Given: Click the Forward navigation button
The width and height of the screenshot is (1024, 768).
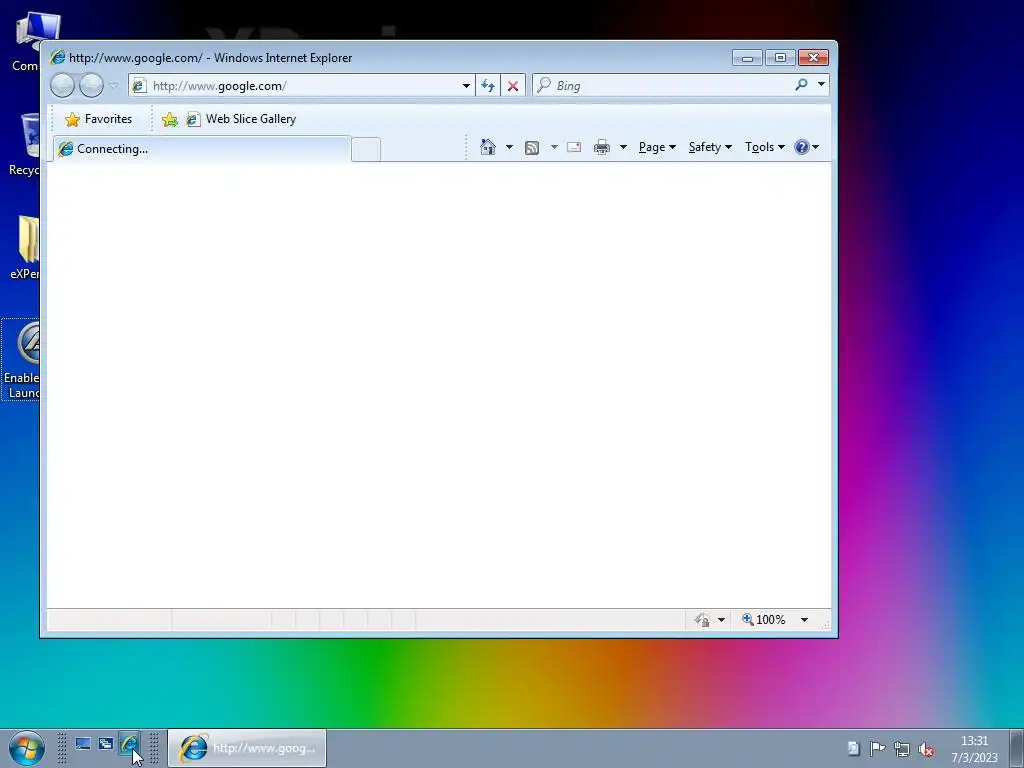Looking at the screenshot, I should coord(91,86).
